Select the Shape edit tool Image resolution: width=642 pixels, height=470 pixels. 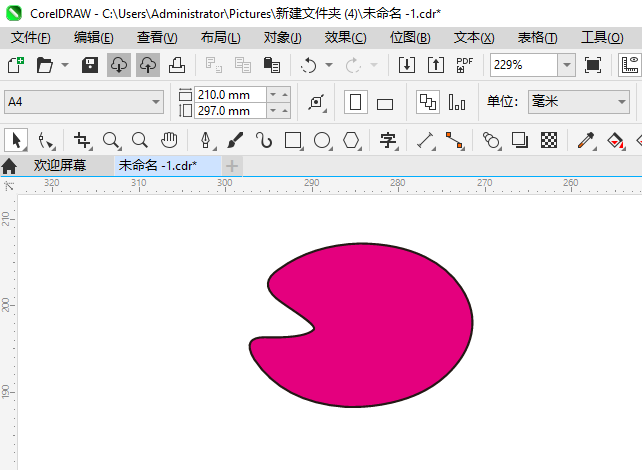pos(46,140)
